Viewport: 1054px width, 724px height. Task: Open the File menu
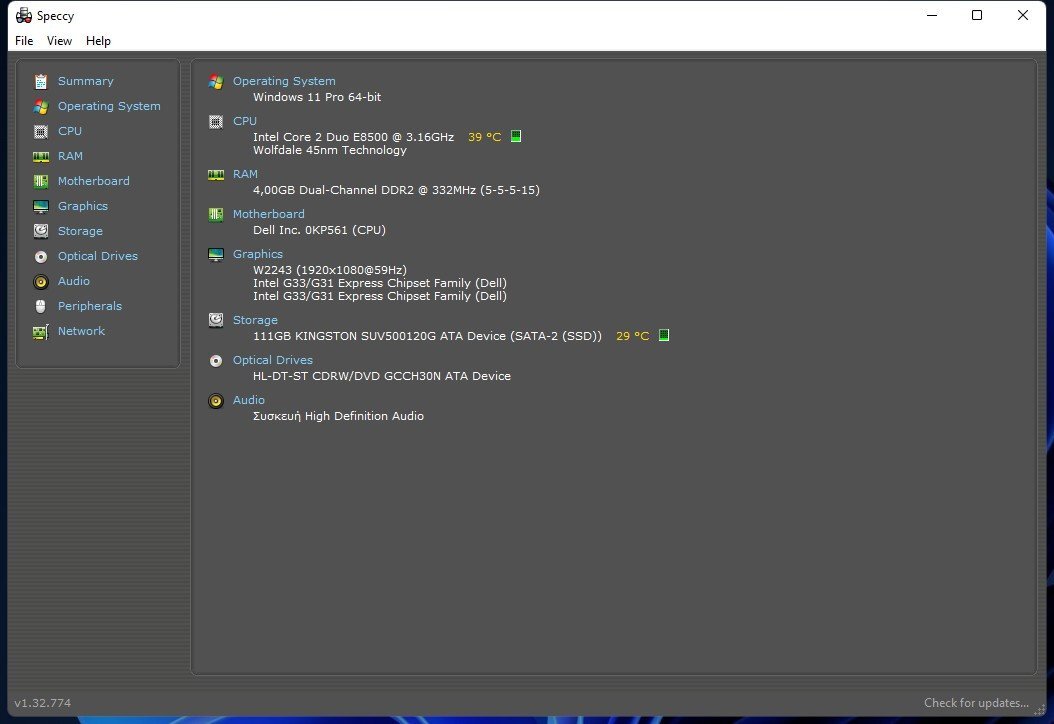point(24,41)
